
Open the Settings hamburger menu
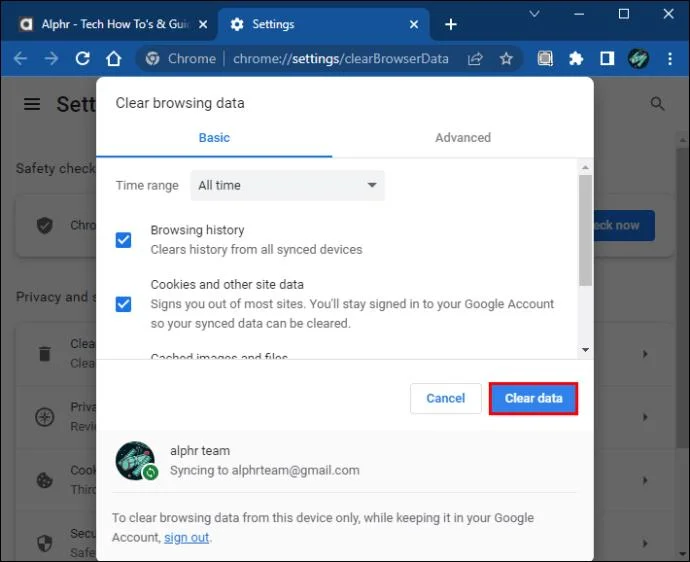tap(32, 104)
